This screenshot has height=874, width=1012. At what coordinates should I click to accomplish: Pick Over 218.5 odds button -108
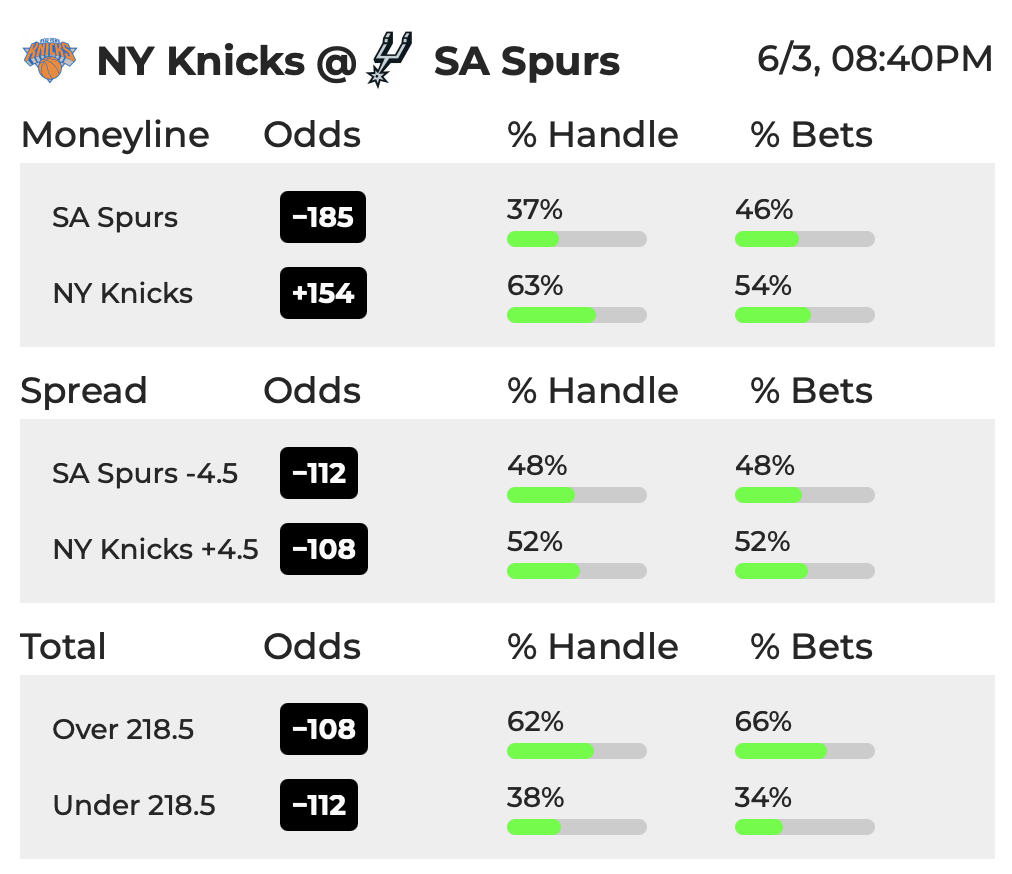coord(324,729)
